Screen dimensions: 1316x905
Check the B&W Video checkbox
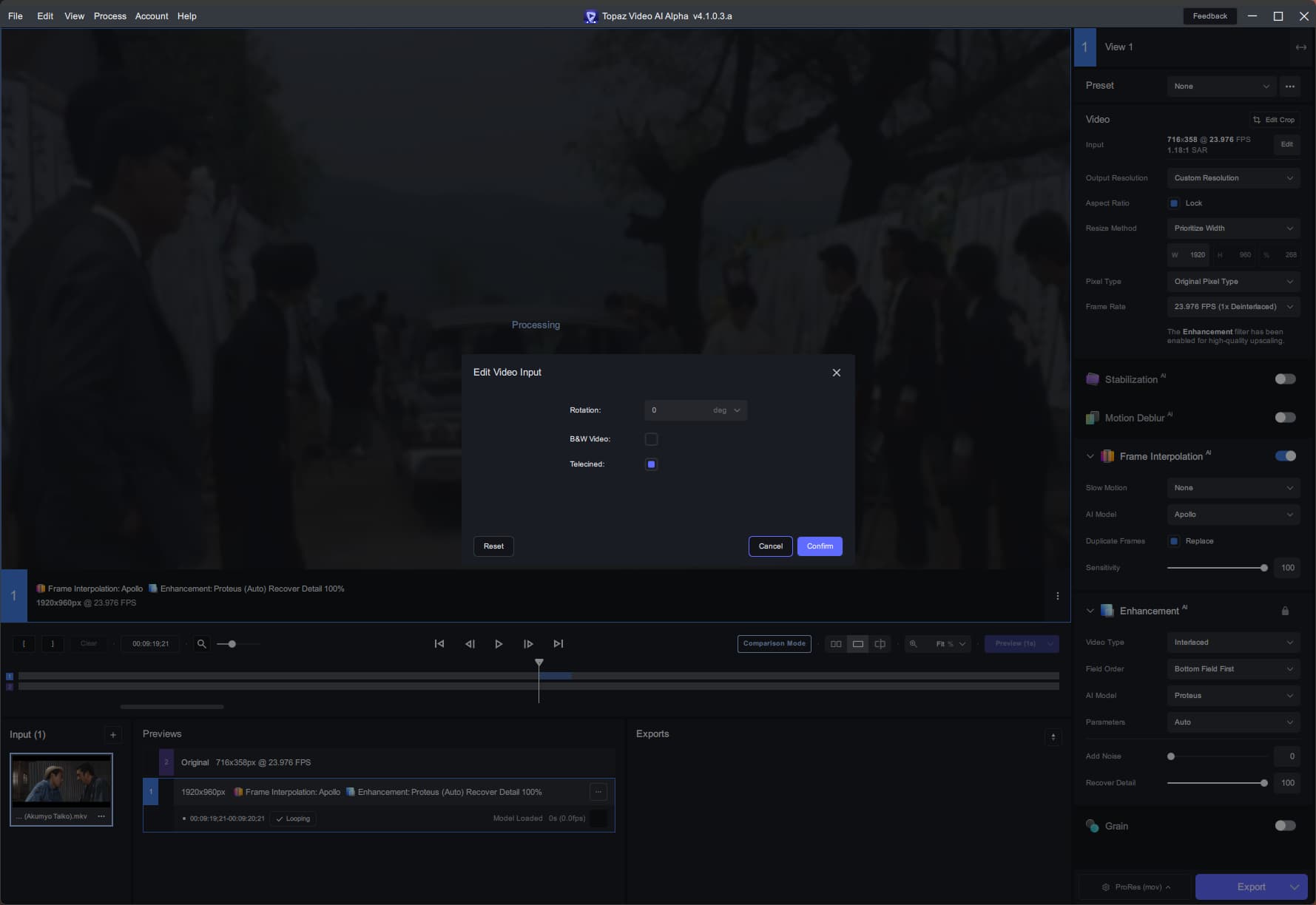pos(651,438)
